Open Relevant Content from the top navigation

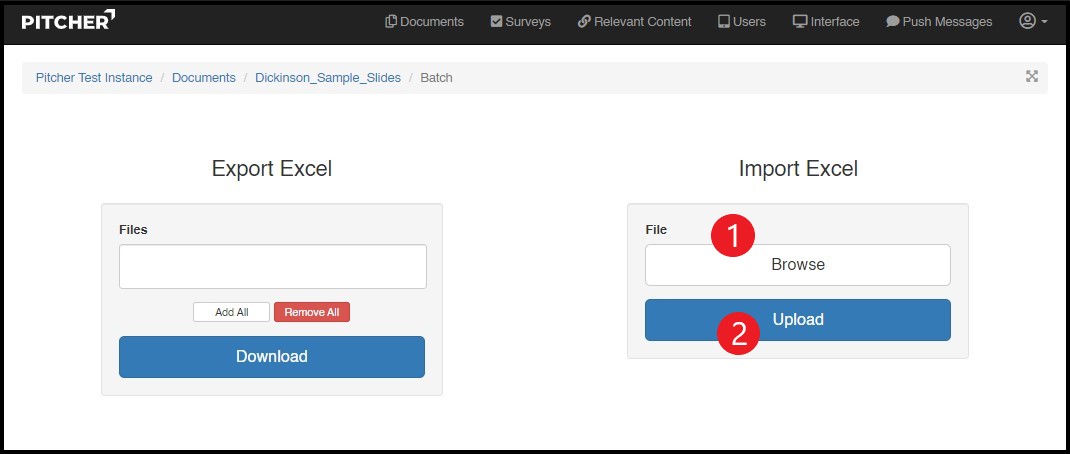pos(634,22)
